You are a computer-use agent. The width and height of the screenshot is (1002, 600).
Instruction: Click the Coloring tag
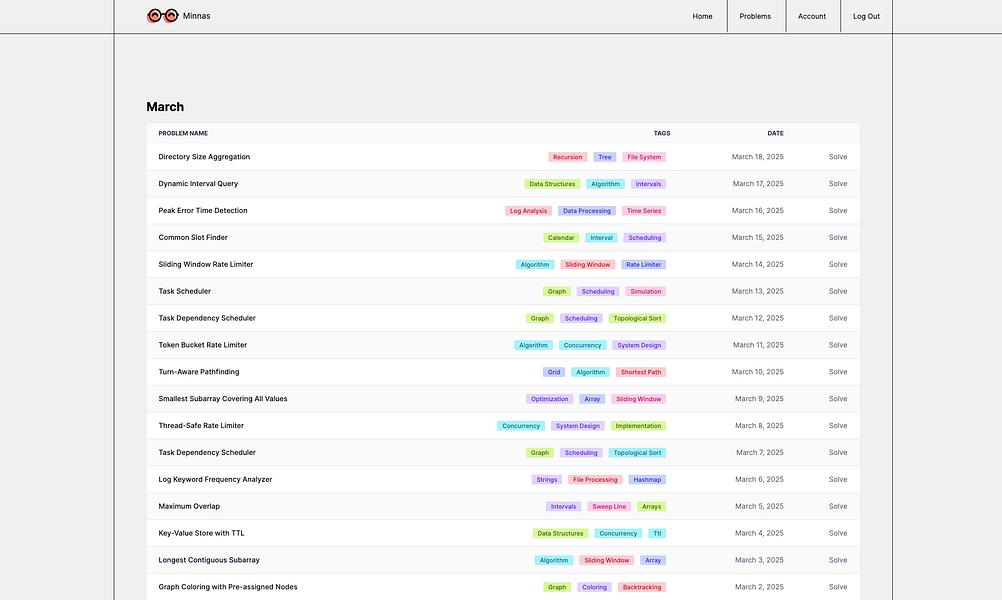[594, 587]
